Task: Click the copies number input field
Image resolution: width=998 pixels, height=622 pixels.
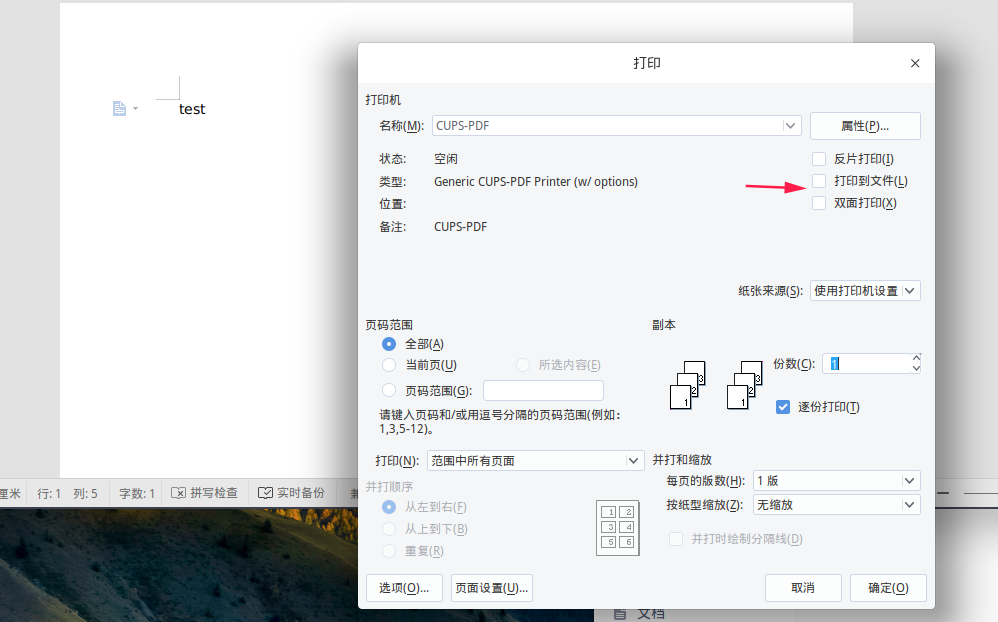Action: [866, 364]
